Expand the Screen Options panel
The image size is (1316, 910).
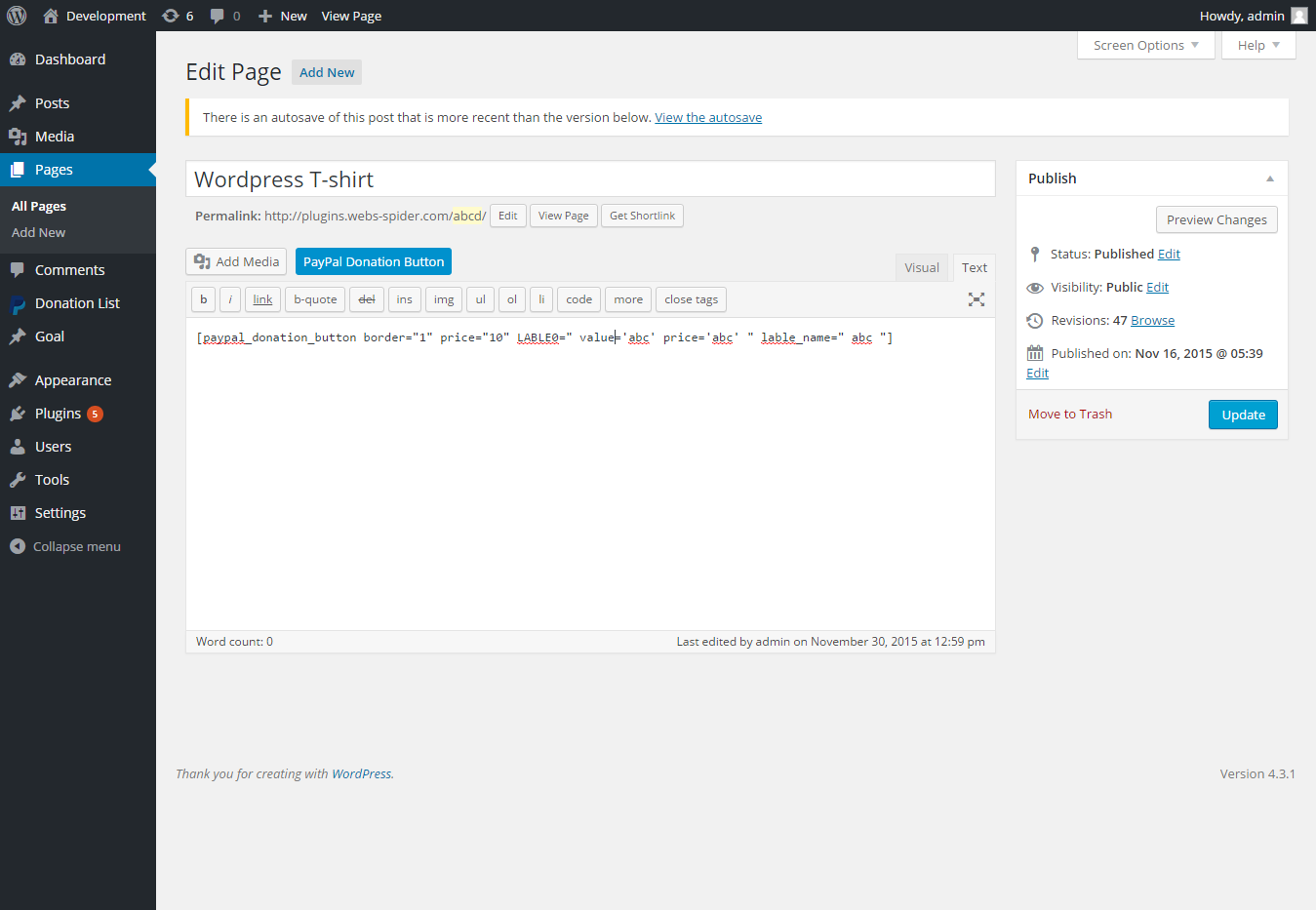[1146, 45]
